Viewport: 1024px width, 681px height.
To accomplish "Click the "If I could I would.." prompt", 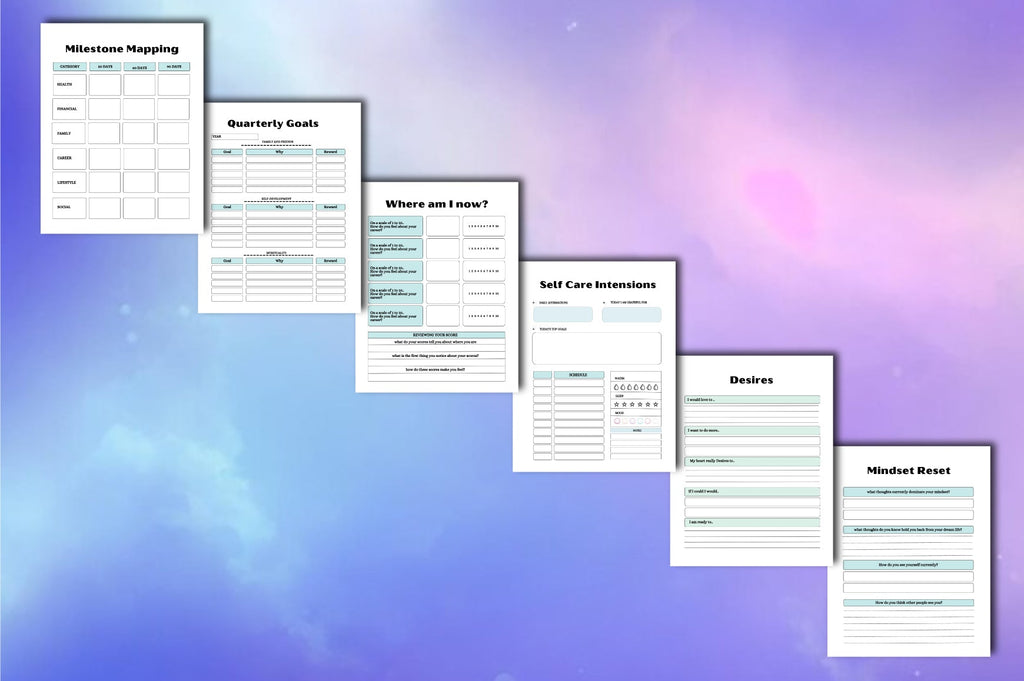I will 752,491.
